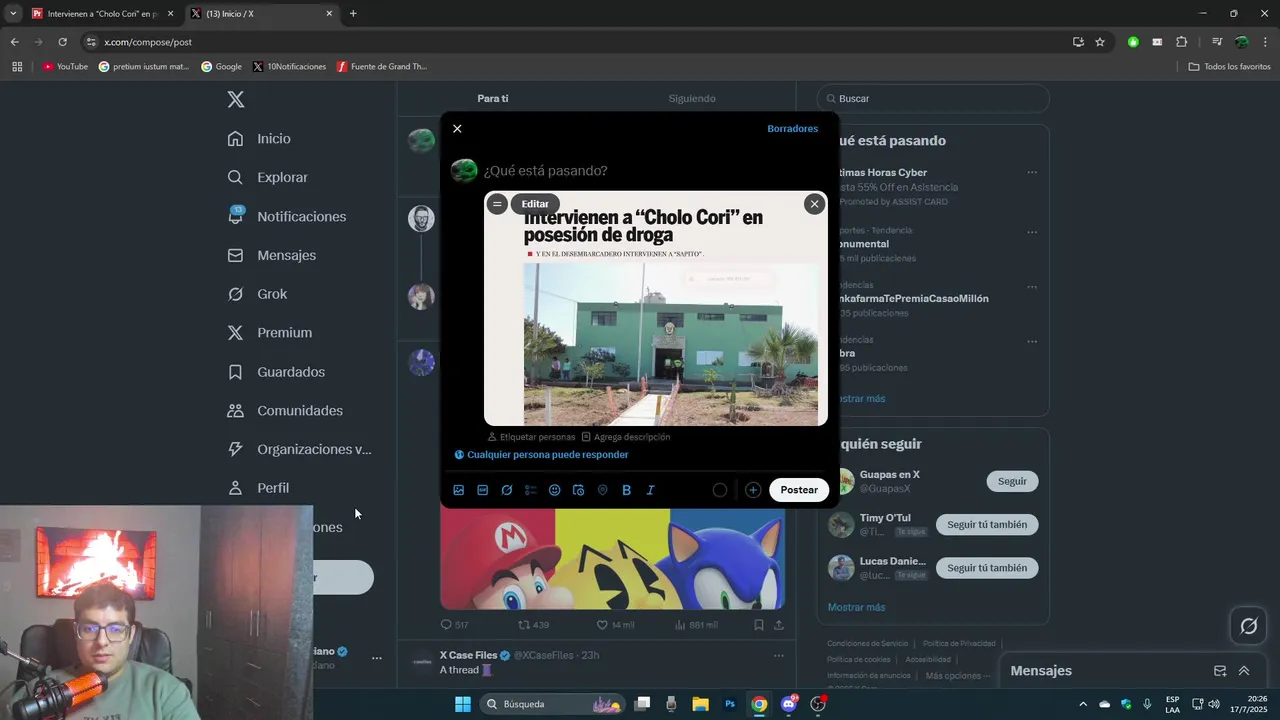Open Borradores drafts link
This screenshot has width=1280, height=720.
click(792, 129)
